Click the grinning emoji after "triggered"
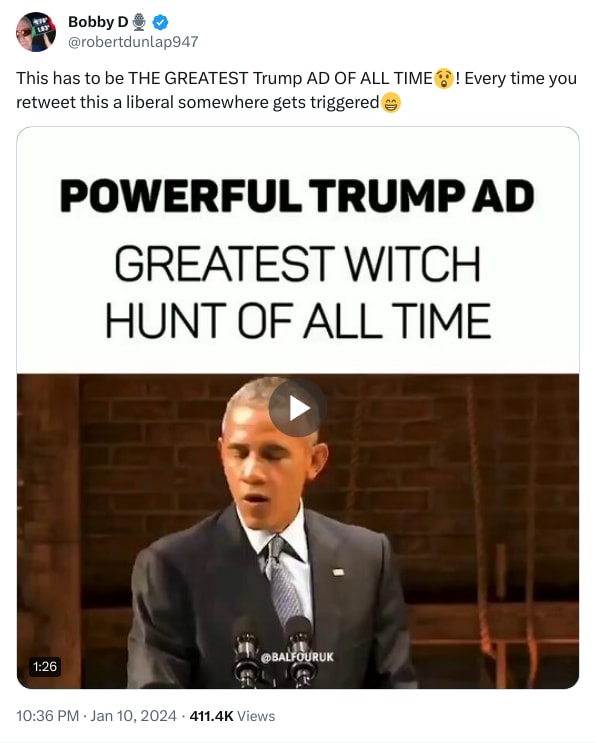This screenshot has height=743, width=611. pyautogui.click(x=391, y=102)
